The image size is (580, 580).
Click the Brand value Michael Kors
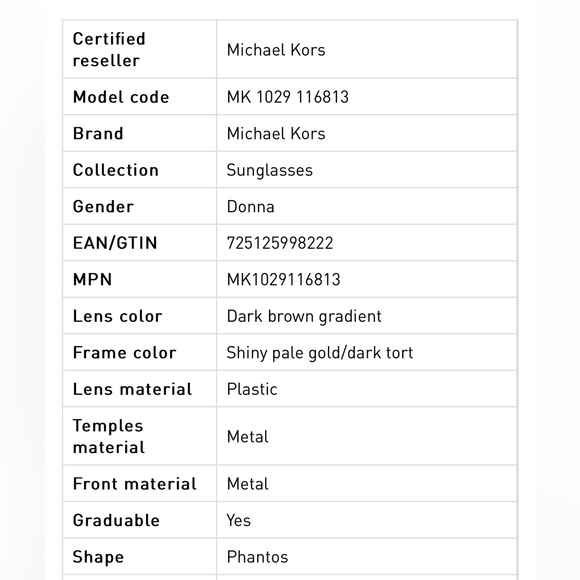click(x=276, y=134)
